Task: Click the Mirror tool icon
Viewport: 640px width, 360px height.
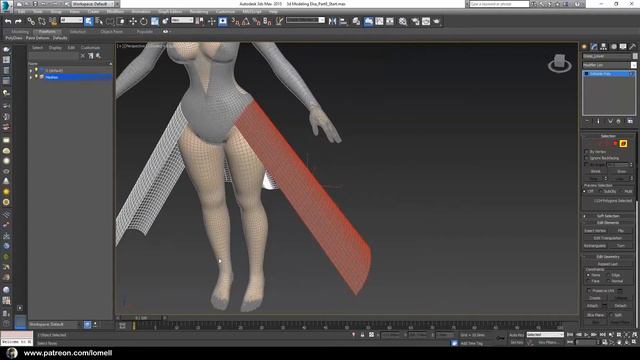Action: coord(332,21)
